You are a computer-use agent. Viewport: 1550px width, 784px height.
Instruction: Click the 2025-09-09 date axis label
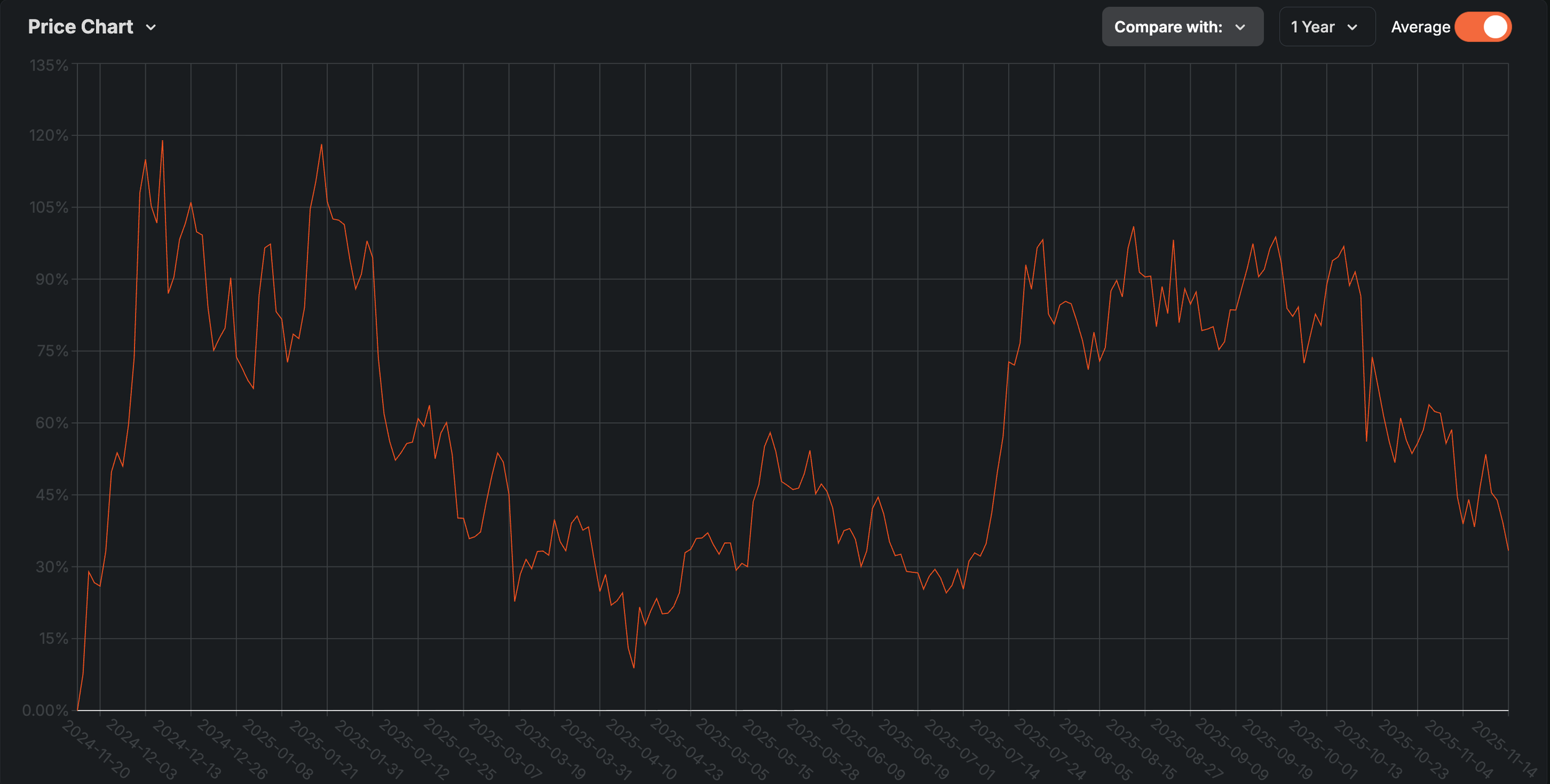(x=1232, y=749)
